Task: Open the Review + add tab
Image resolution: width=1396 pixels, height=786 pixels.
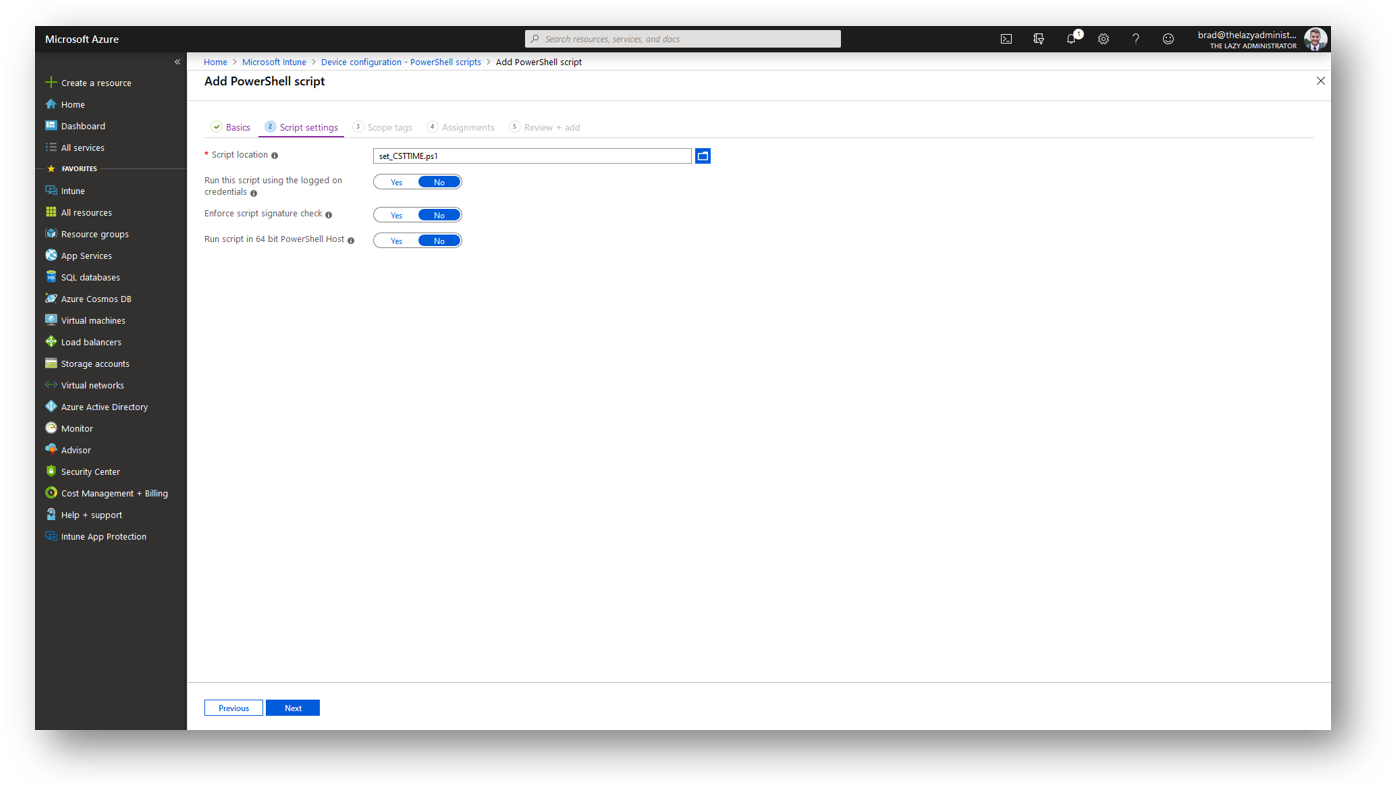Action: point(544,127)
